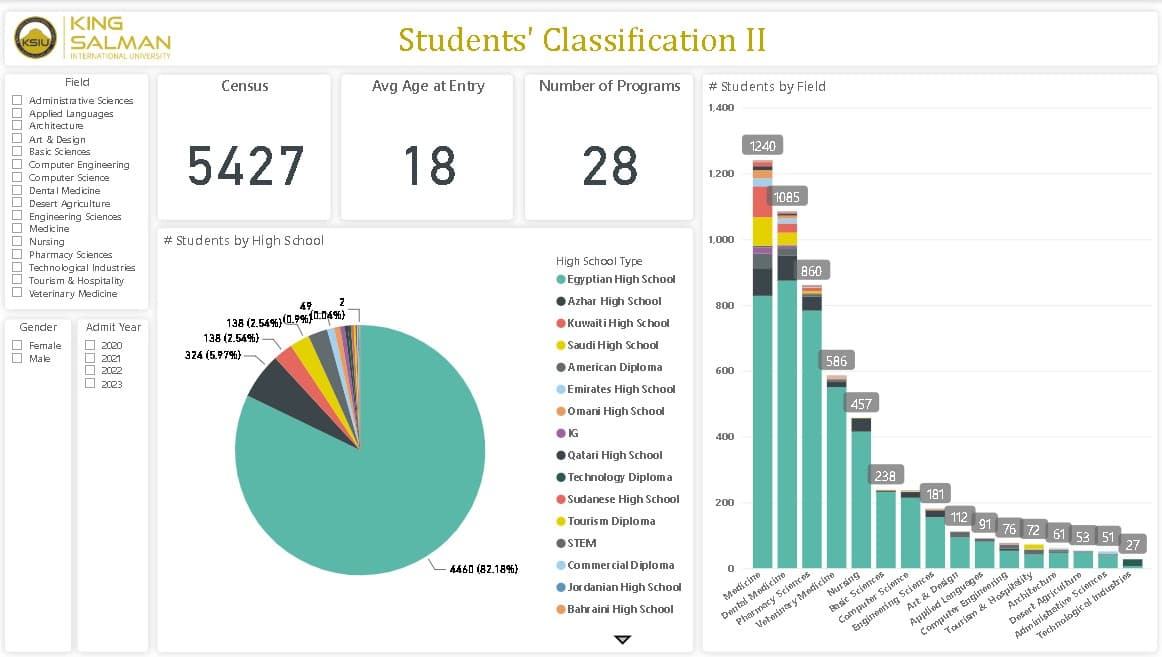The image size is (1162, 657).
Task: Tick the Art & Design checkbox
Action: click(17, 139)
